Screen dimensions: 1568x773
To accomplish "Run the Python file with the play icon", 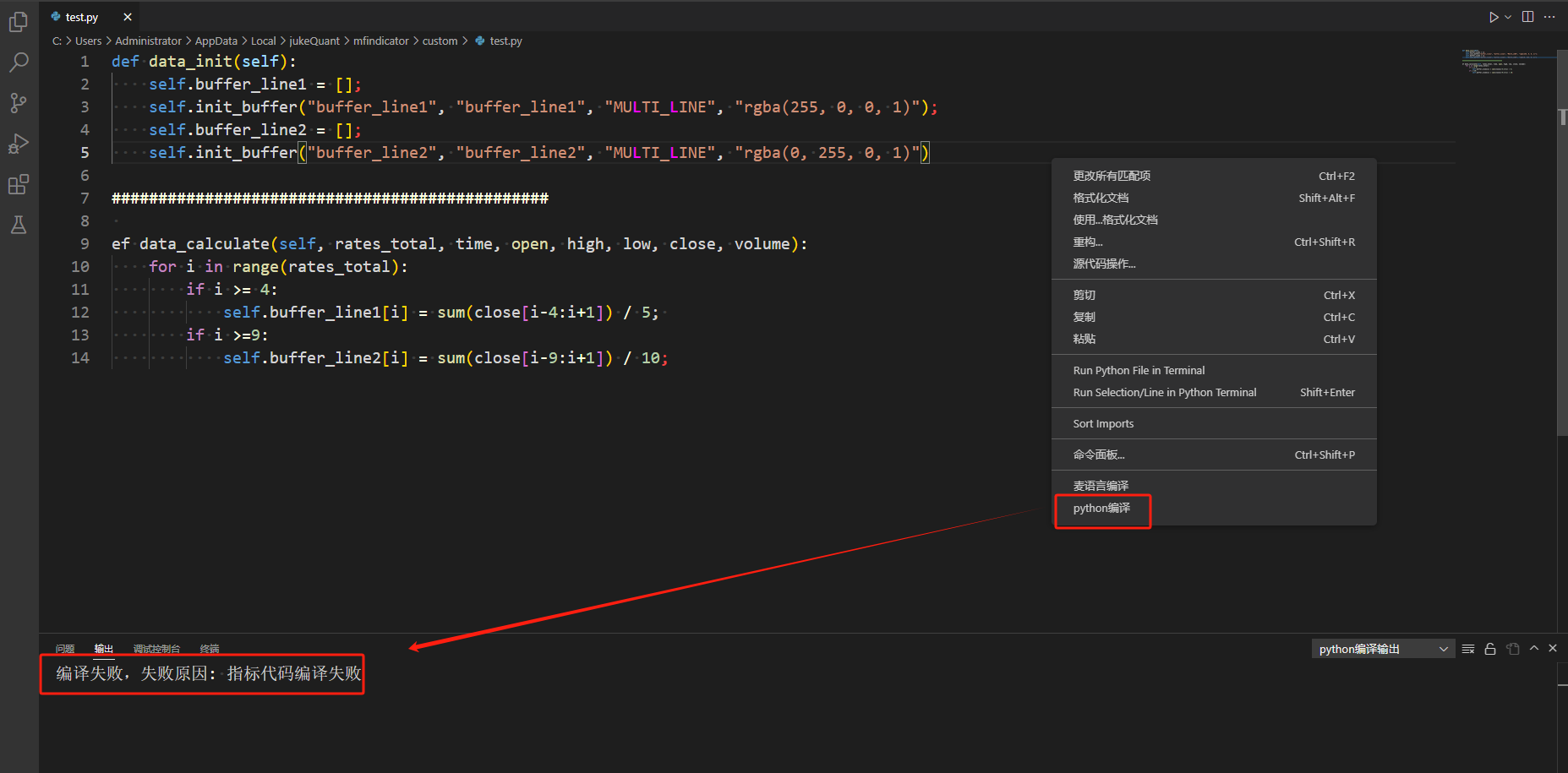I will click(x=1494, y=17).
